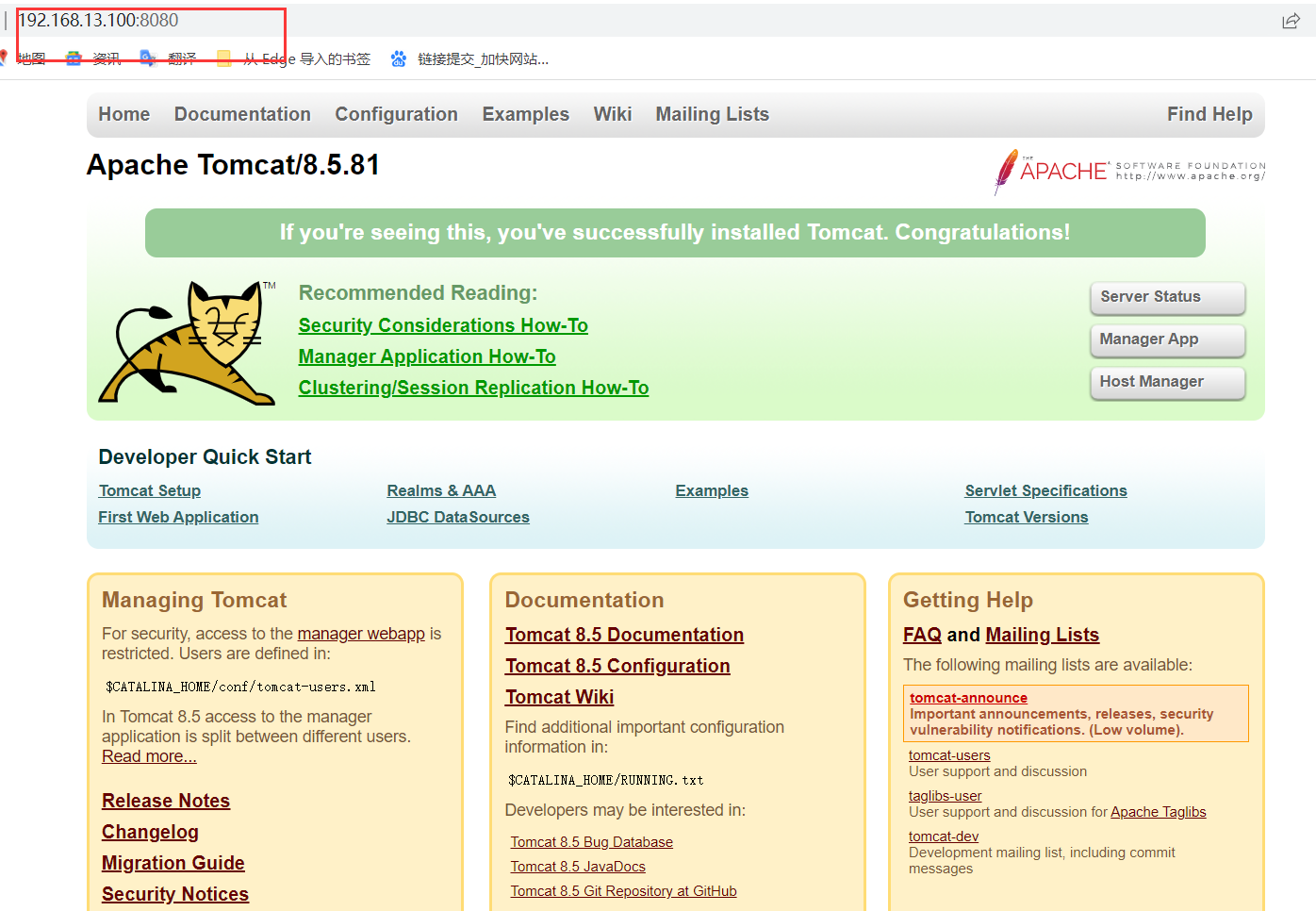Open Manager Application How-To link
Image resolution: width=1316 pixels, height=911 pixels.
(427, 356)
